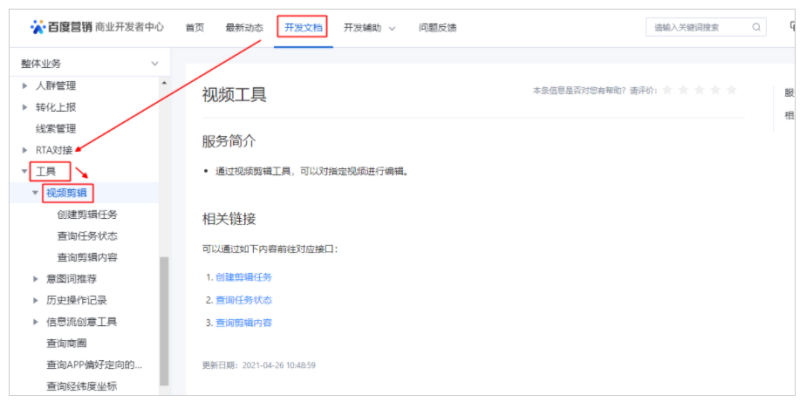This screenshot has height=402, width=800.
Task: Rate with the second star
Action: [683, 90]
